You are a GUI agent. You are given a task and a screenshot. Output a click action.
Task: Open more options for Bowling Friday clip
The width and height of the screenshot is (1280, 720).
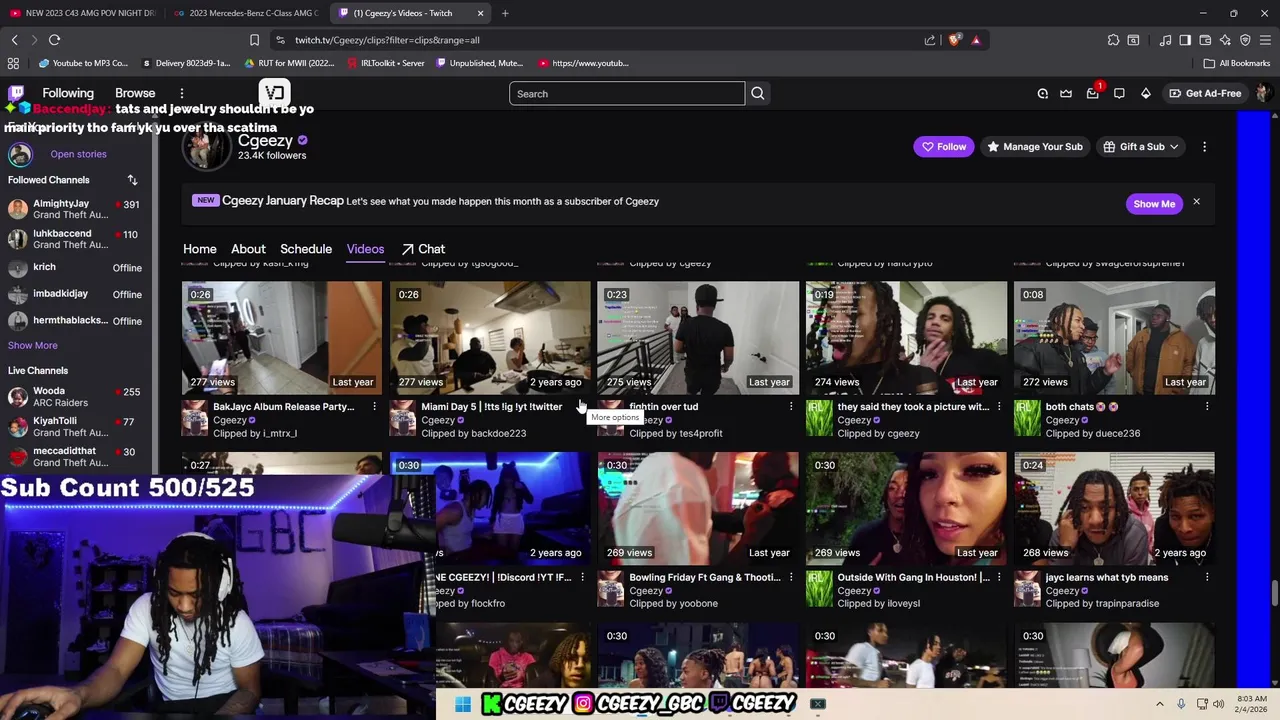point(790,577)
